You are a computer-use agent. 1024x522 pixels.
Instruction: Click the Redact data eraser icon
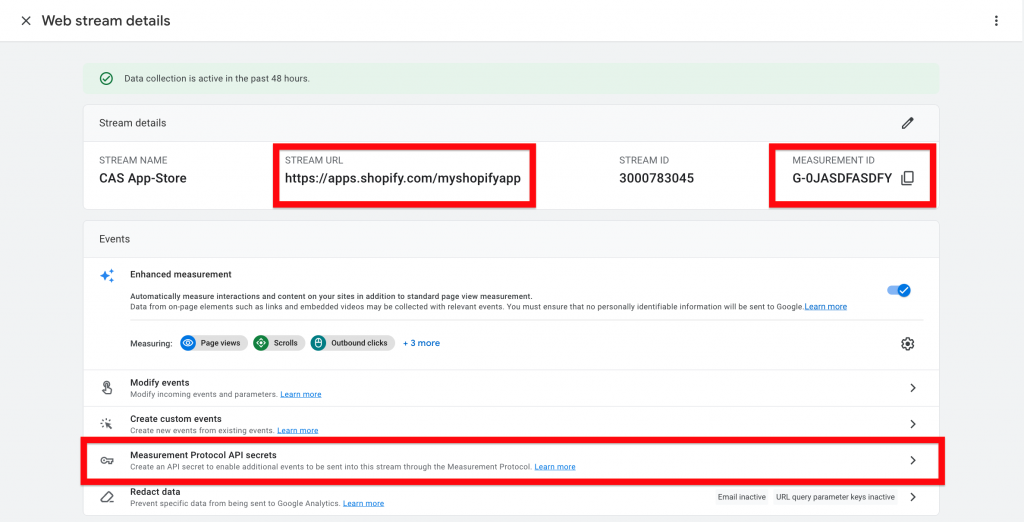click(x=107, y=497)
